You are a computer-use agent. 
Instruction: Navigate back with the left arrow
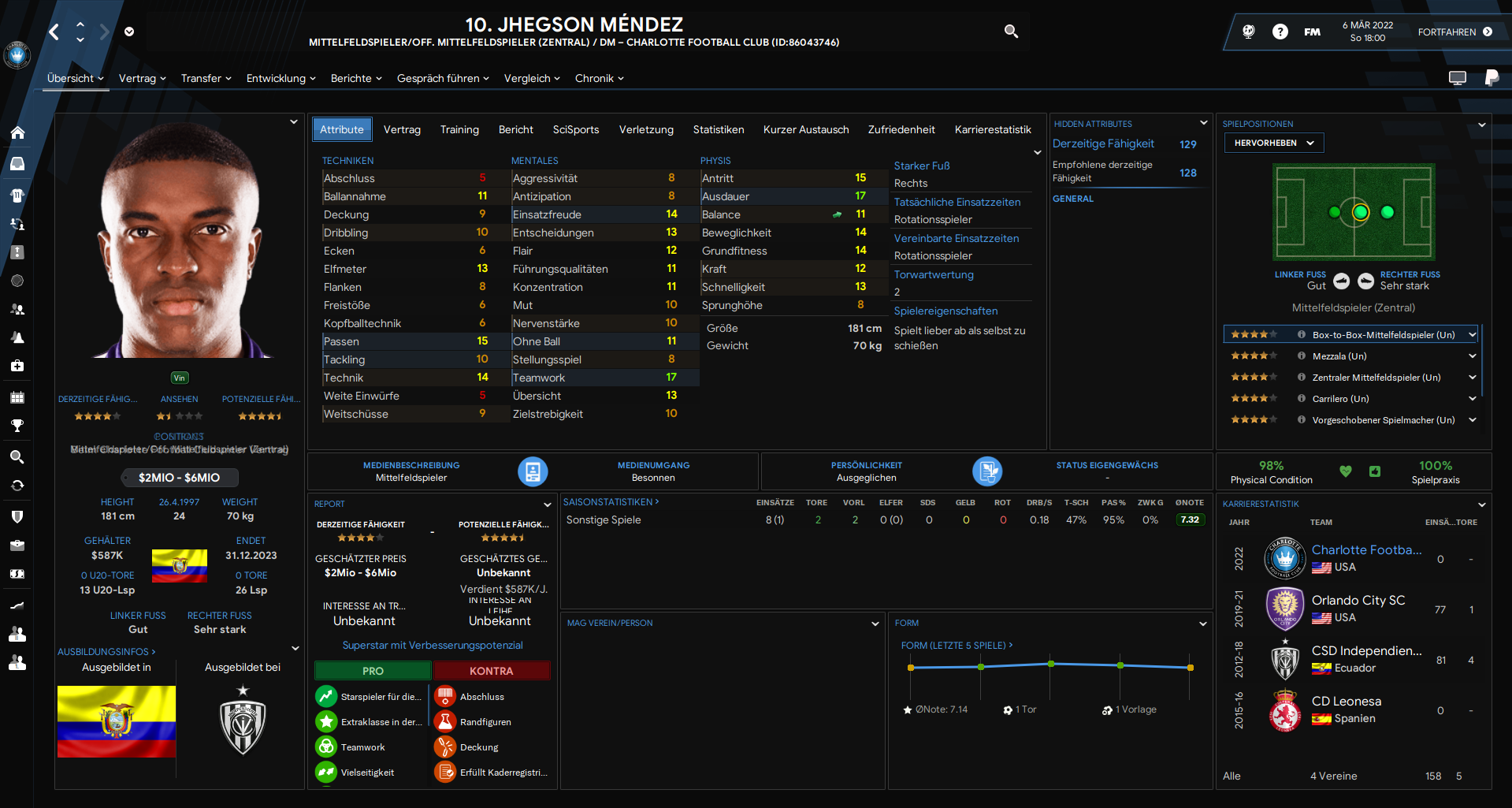click(54, 32)
